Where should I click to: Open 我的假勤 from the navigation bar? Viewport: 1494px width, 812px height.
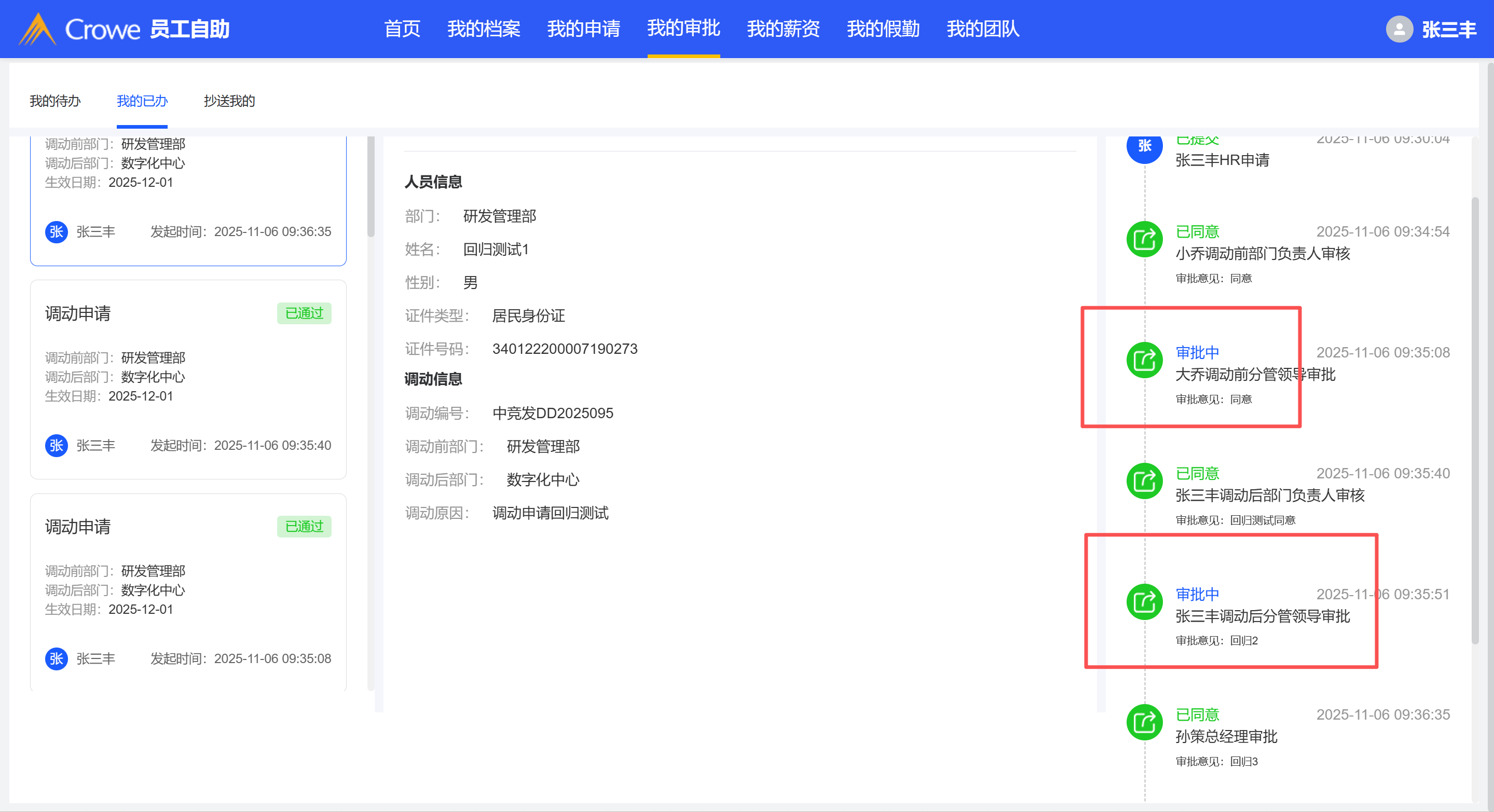(883, 29)
